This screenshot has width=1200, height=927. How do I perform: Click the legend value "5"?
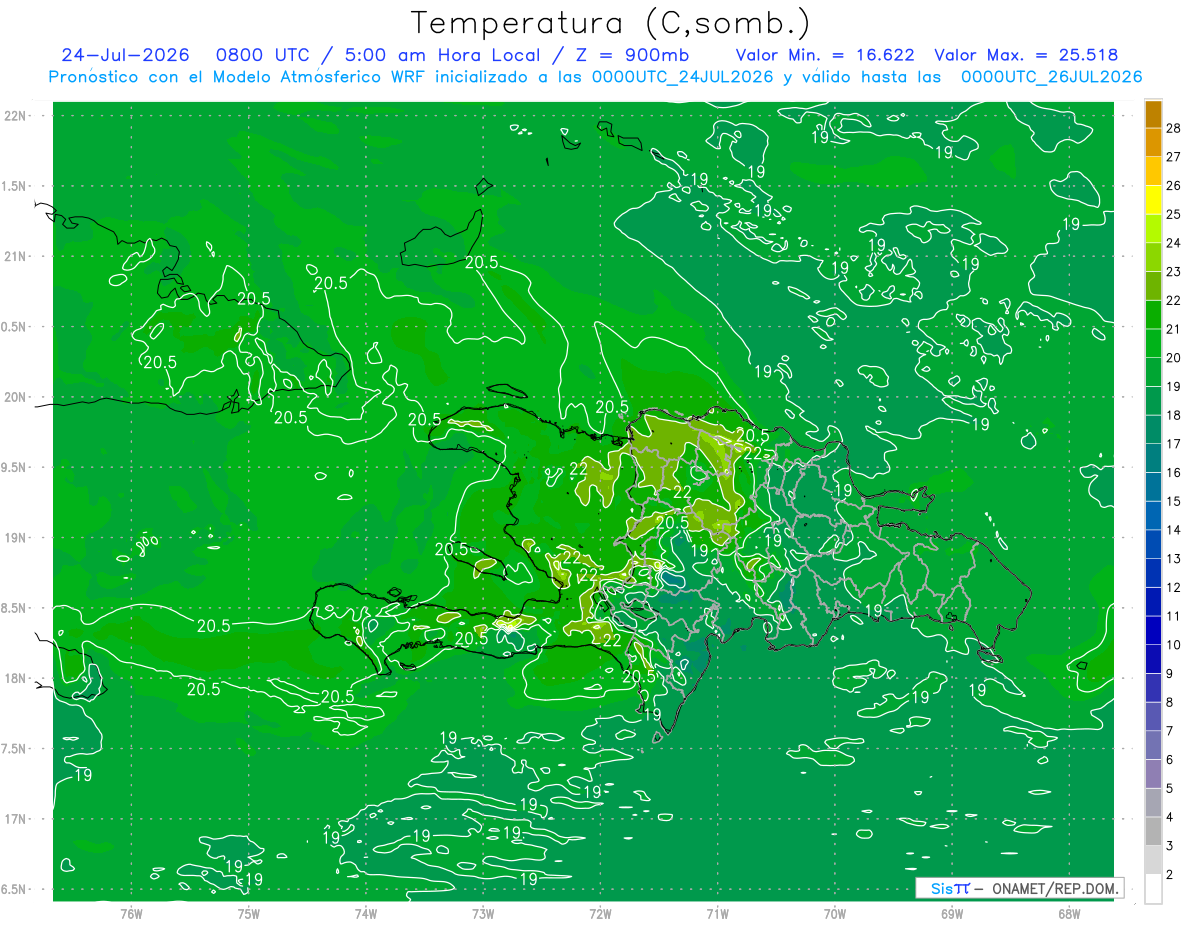(1170, 788)
